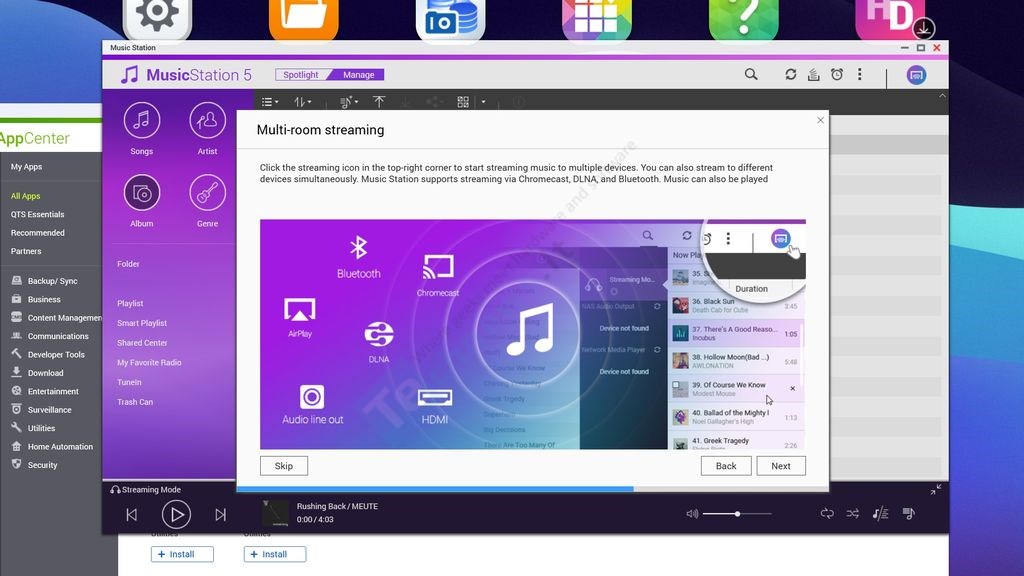Screen dimensions: 1024x576
Task: Open the Genre view
Action: click(208, 193)
